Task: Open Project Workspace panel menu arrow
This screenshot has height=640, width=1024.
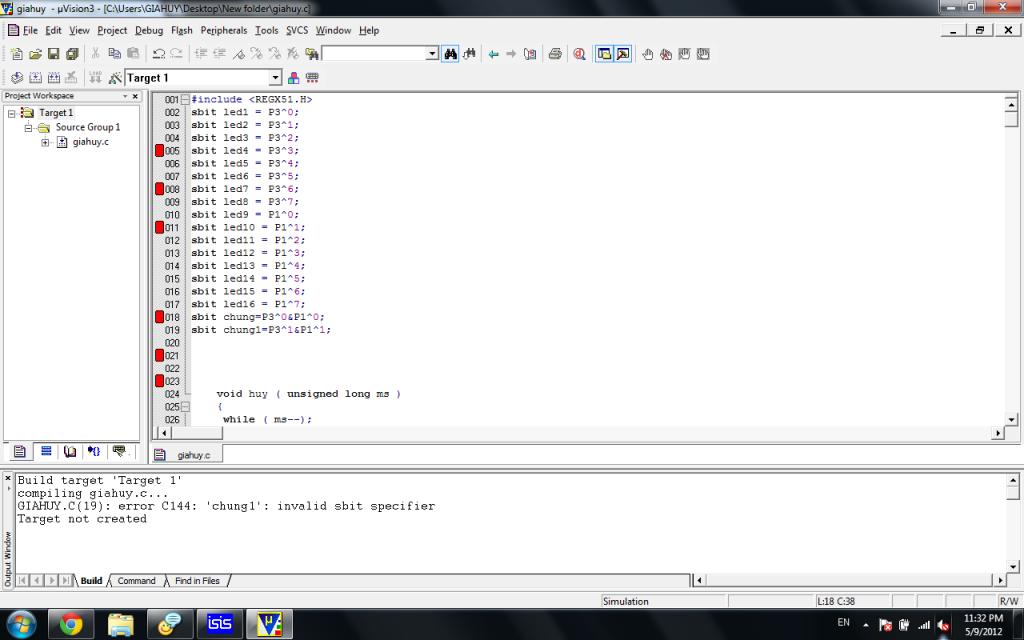Action: pyautogui.click(x=125, y=96)
